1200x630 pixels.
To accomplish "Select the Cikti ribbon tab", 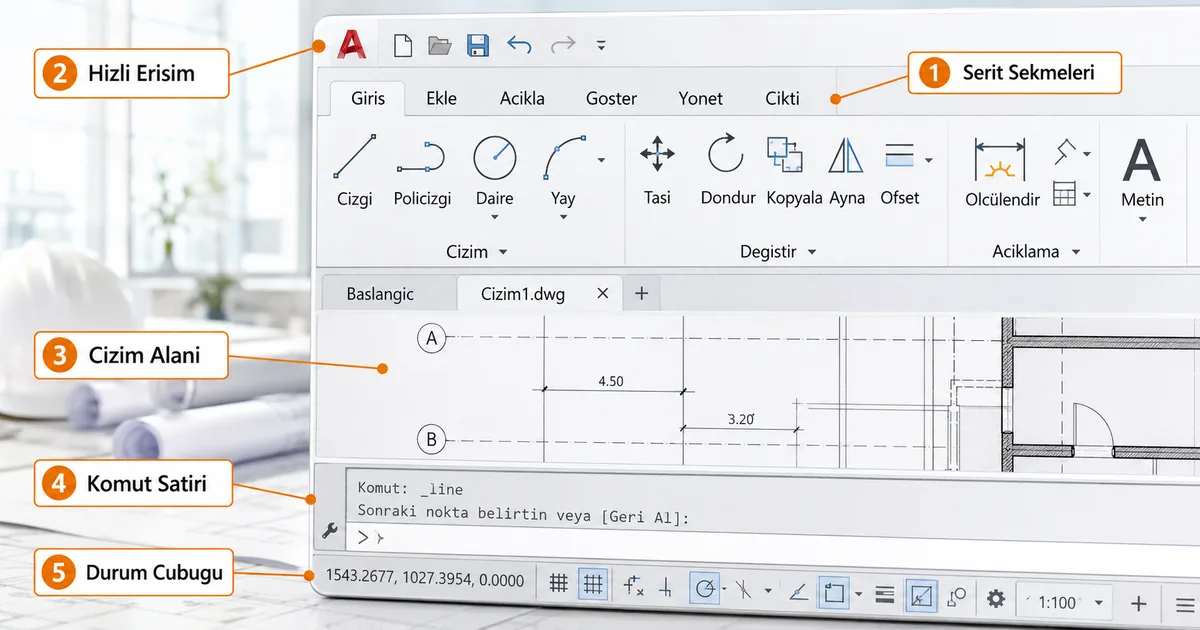I will coord(782,98).
